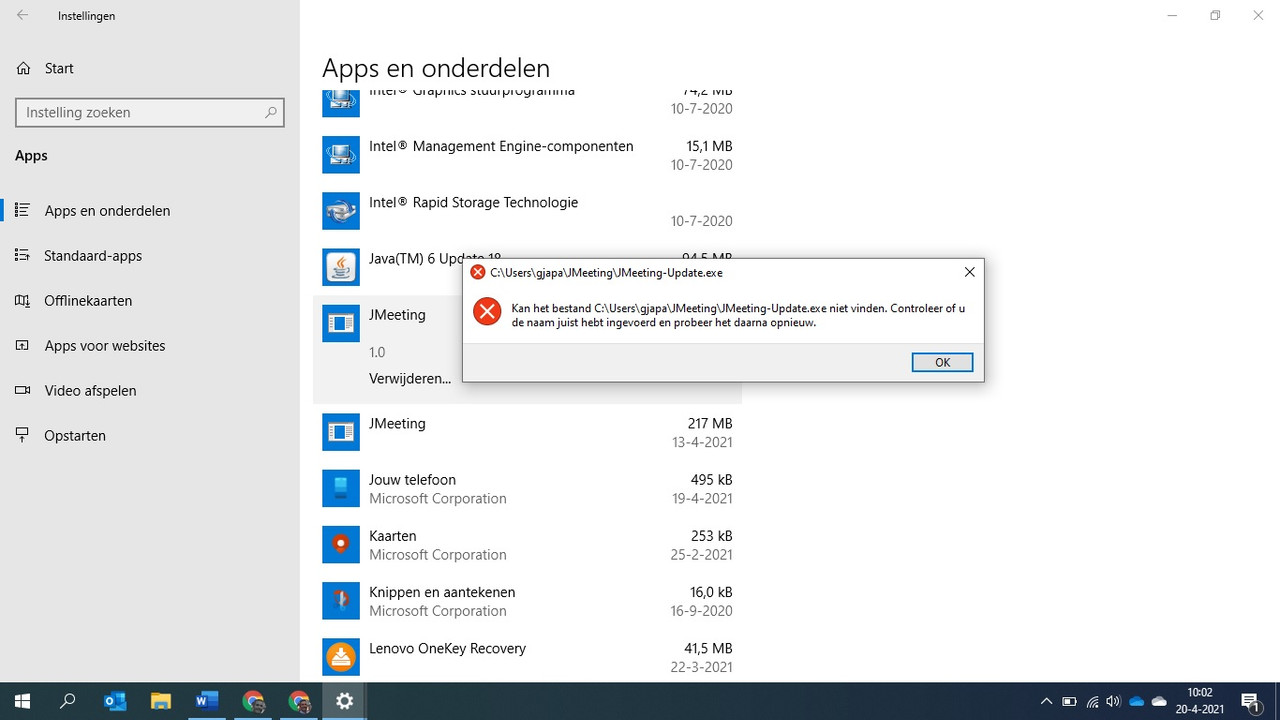Click OK in the error dialog
Screen dimensions: 1280x720
942,362
